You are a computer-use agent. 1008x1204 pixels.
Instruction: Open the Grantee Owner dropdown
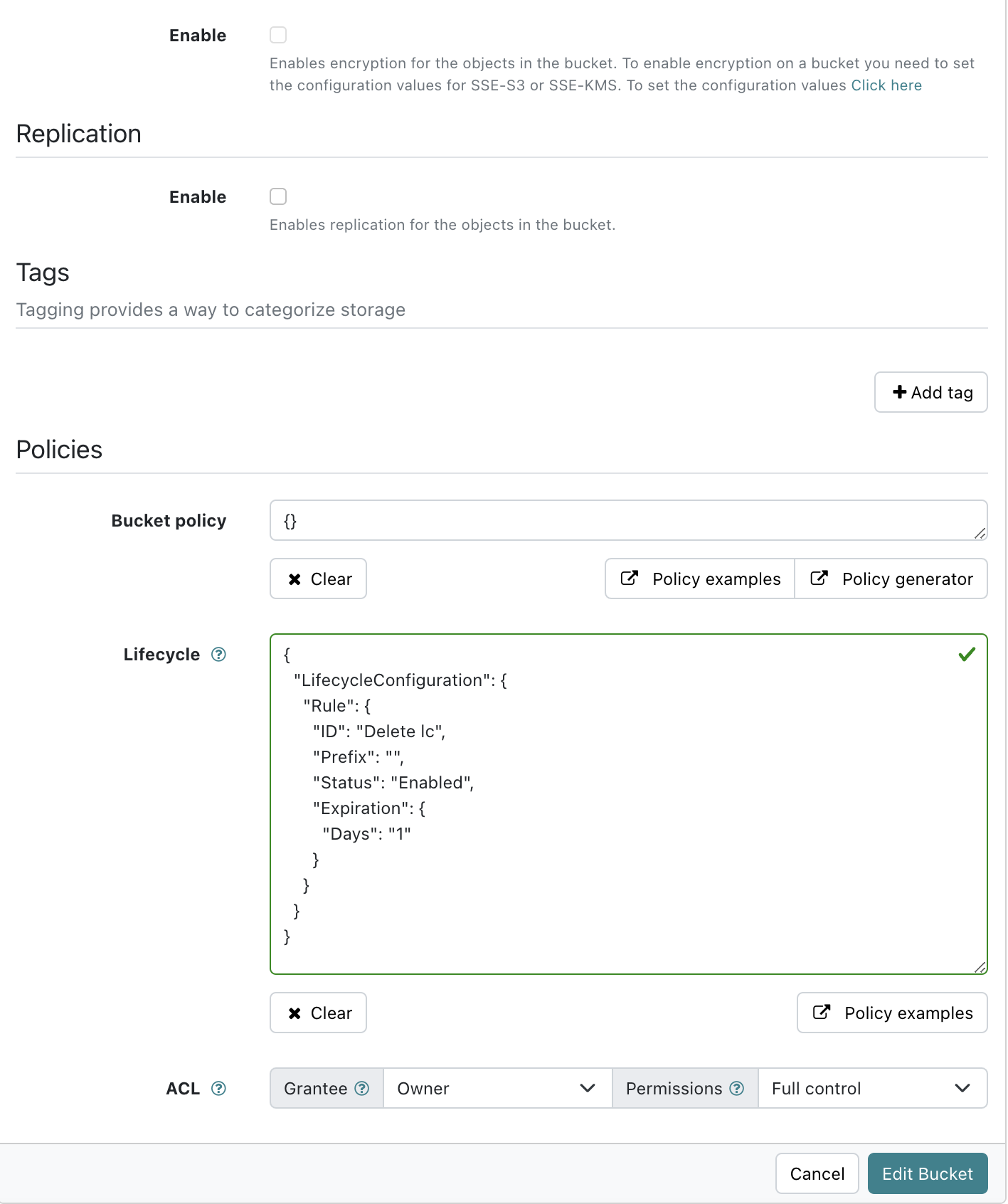click(497, 1088)
